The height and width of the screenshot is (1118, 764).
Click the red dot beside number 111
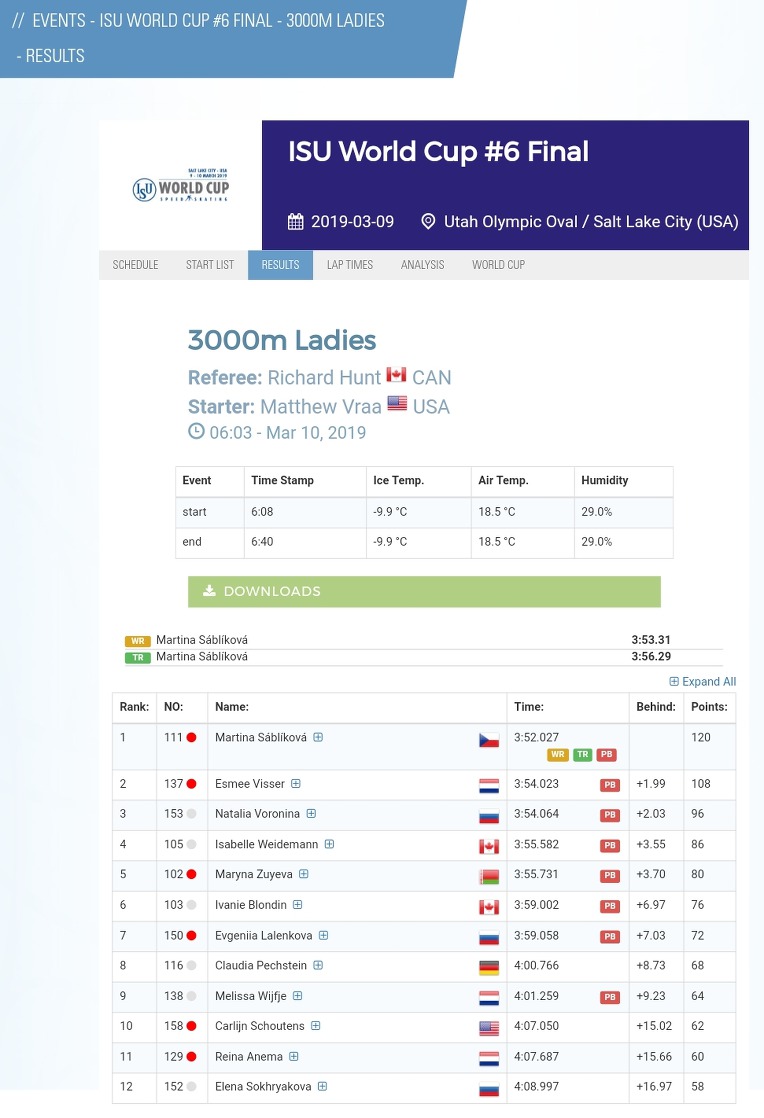point(191,737)
